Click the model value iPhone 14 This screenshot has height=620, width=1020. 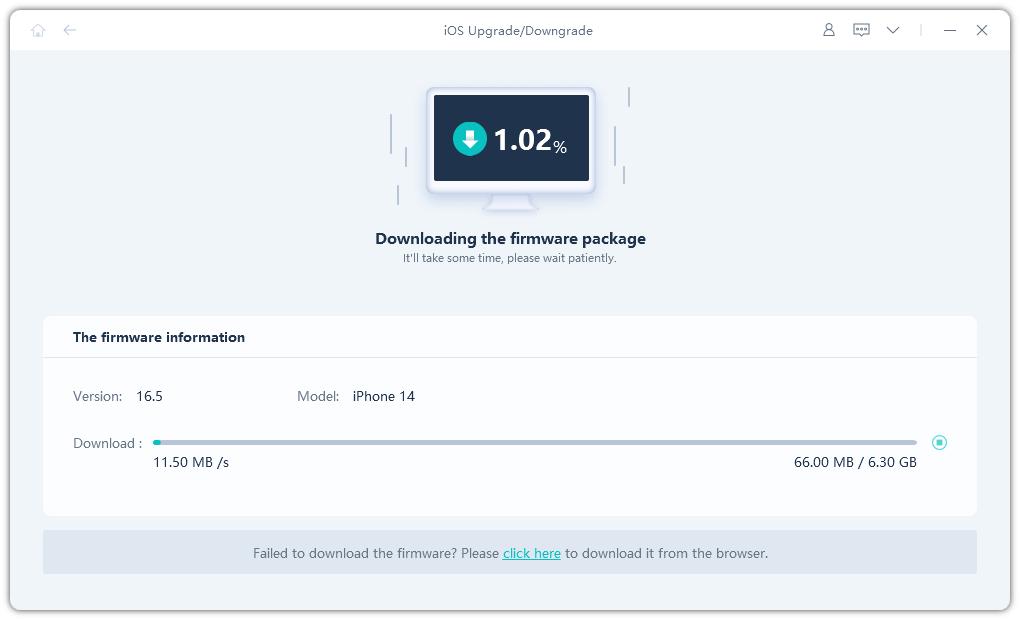click(383, 396)
